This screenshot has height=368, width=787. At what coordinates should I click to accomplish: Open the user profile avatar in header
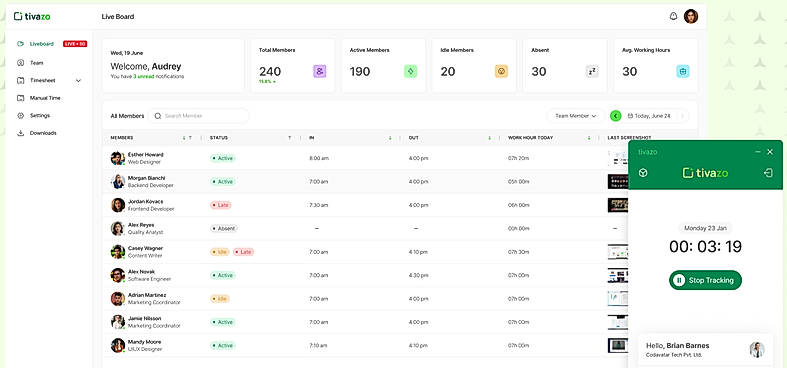691,16
